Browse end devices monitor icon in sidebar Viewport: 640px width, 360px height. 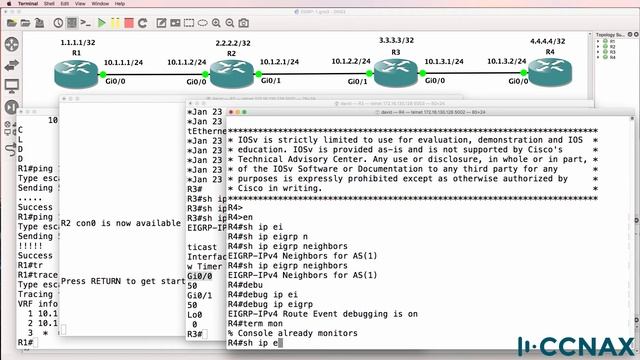[x=12, y=86]
